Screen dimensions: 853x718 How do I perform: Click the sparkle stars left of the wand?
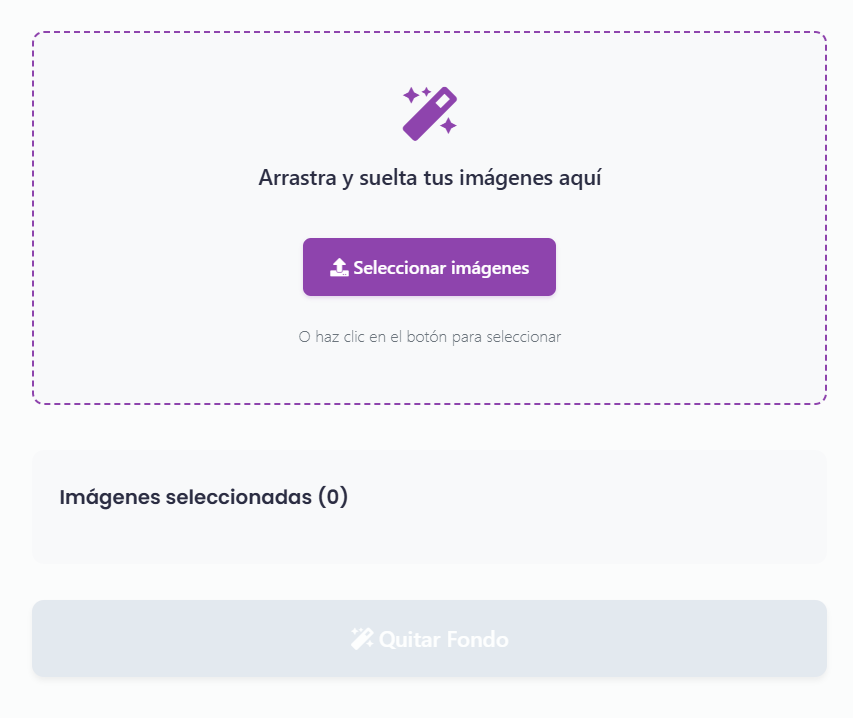click(x=413, y=95)
